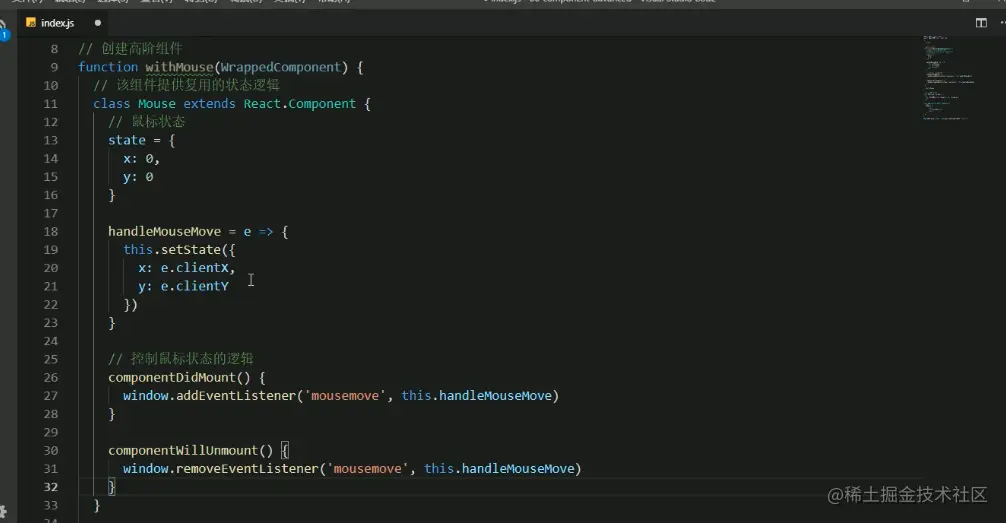
Task: Click 'handleMouseMove' on line 18
Action: (x=164, y=232)
